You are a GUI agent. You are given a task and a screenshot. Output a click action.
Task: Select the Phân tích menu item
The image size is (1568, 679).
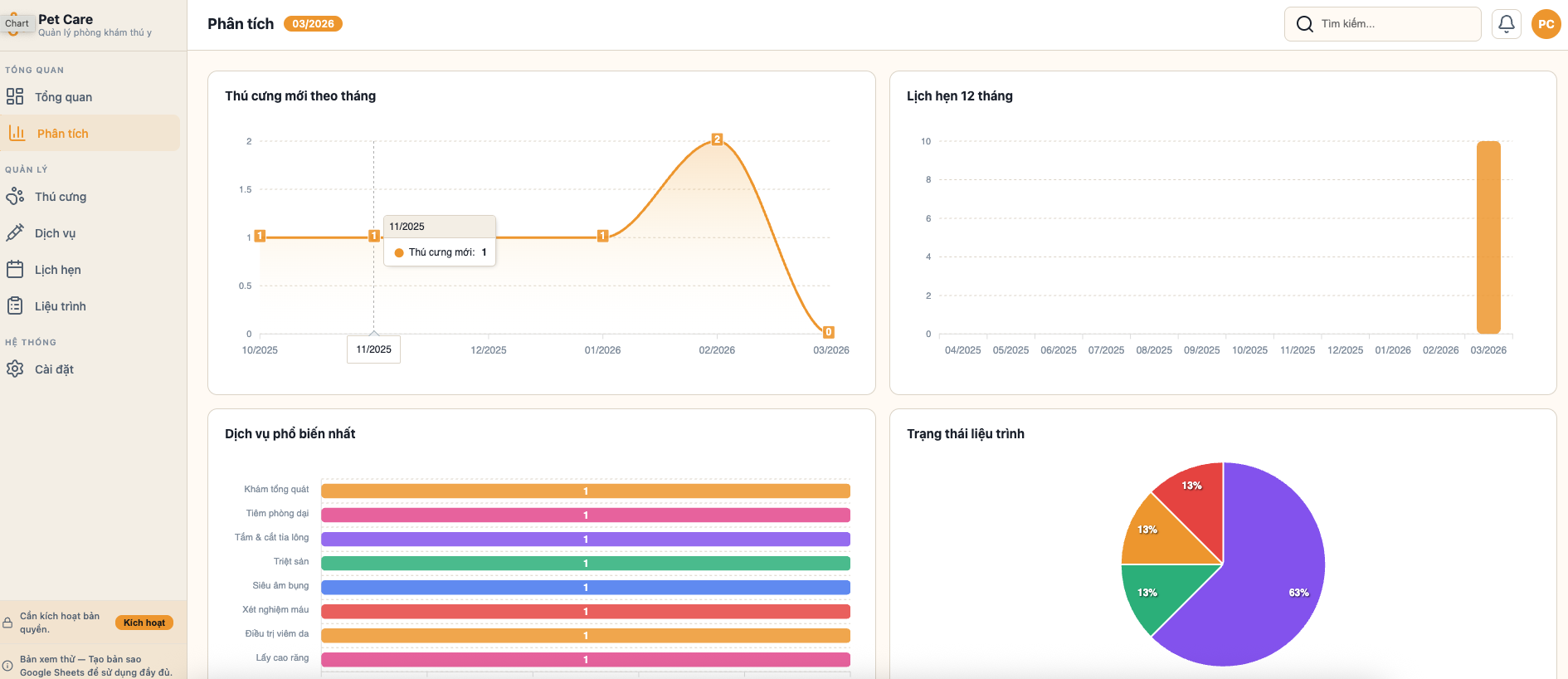click(x=62, y=134)
